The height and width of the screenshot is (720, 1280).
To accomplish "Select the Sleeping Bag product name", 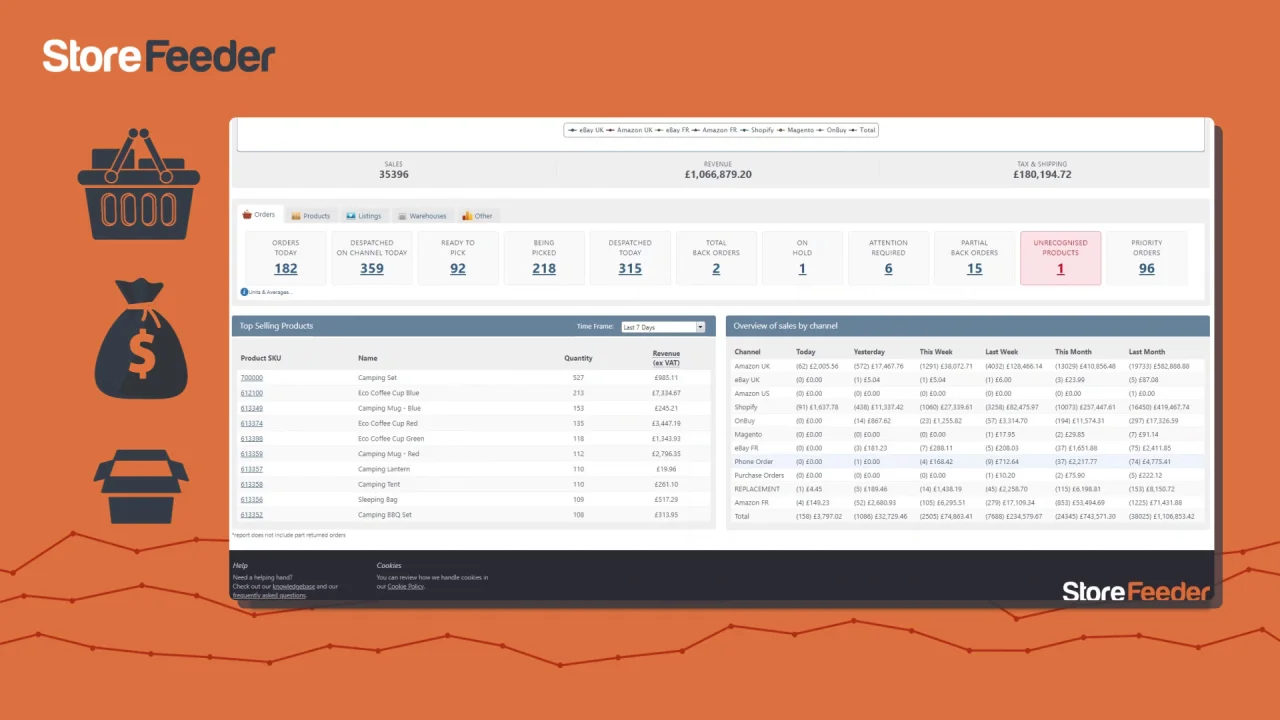I will 378,500.
